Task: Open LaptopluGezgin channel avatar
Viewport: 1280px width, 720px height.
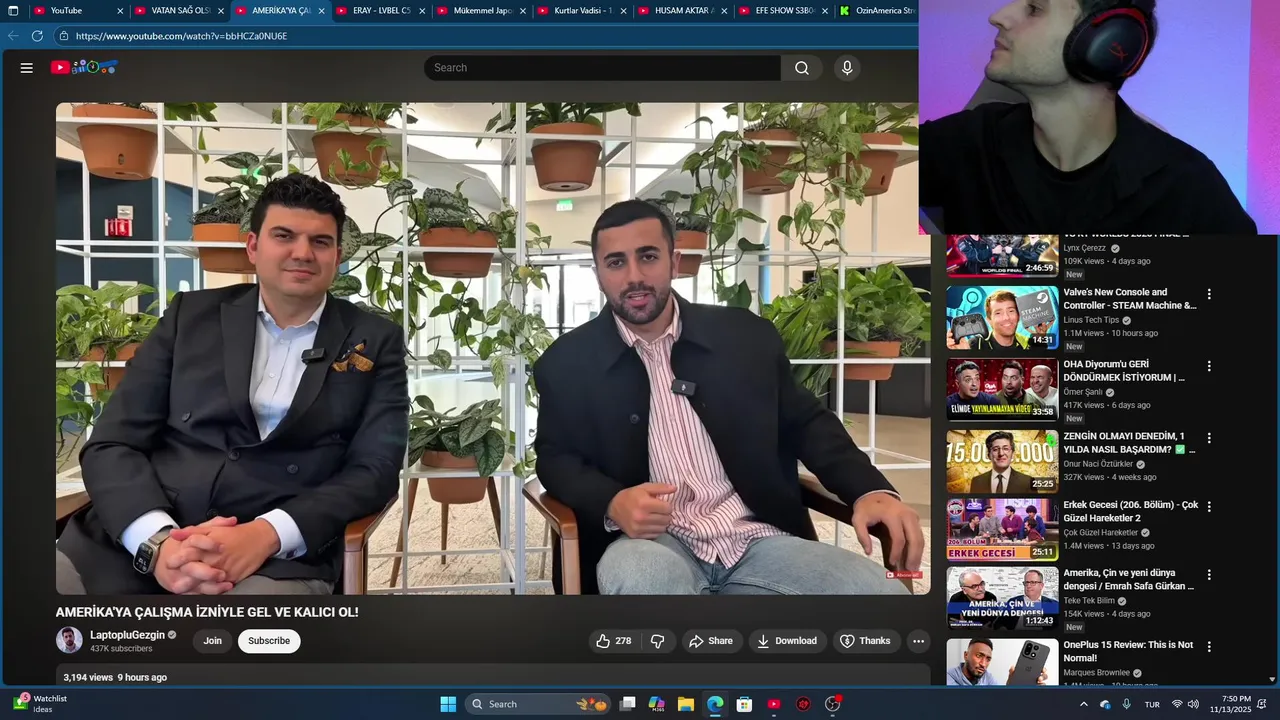Action: (x=69, y=640)
